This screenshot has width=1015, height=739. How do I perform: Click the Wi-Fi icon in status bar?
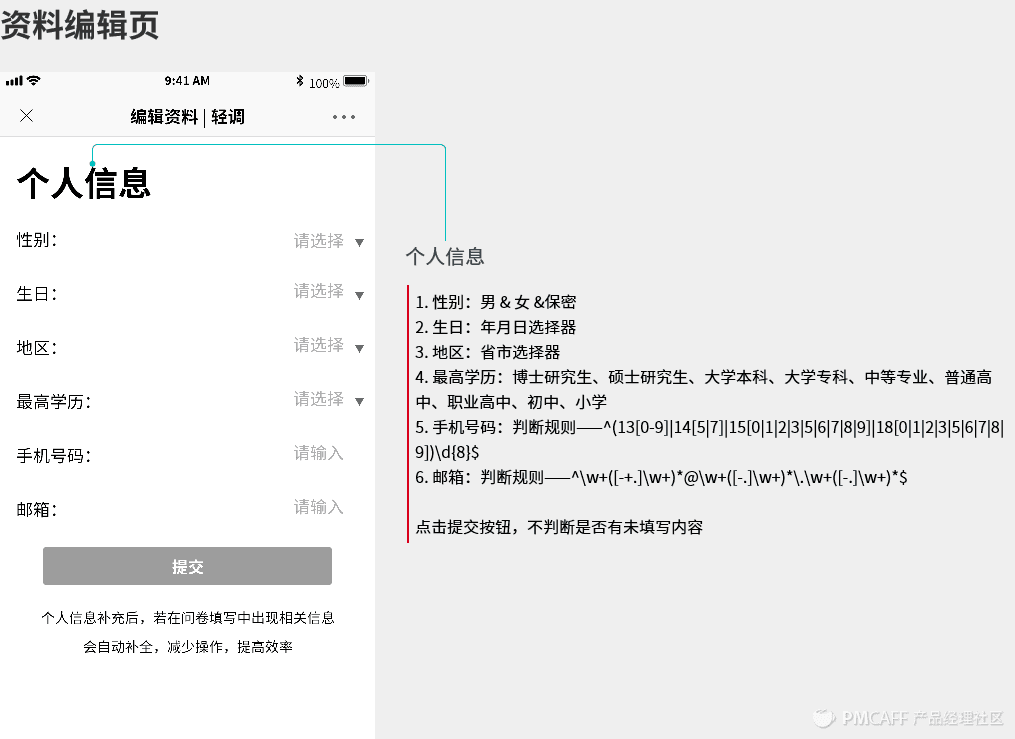(34, 80)
